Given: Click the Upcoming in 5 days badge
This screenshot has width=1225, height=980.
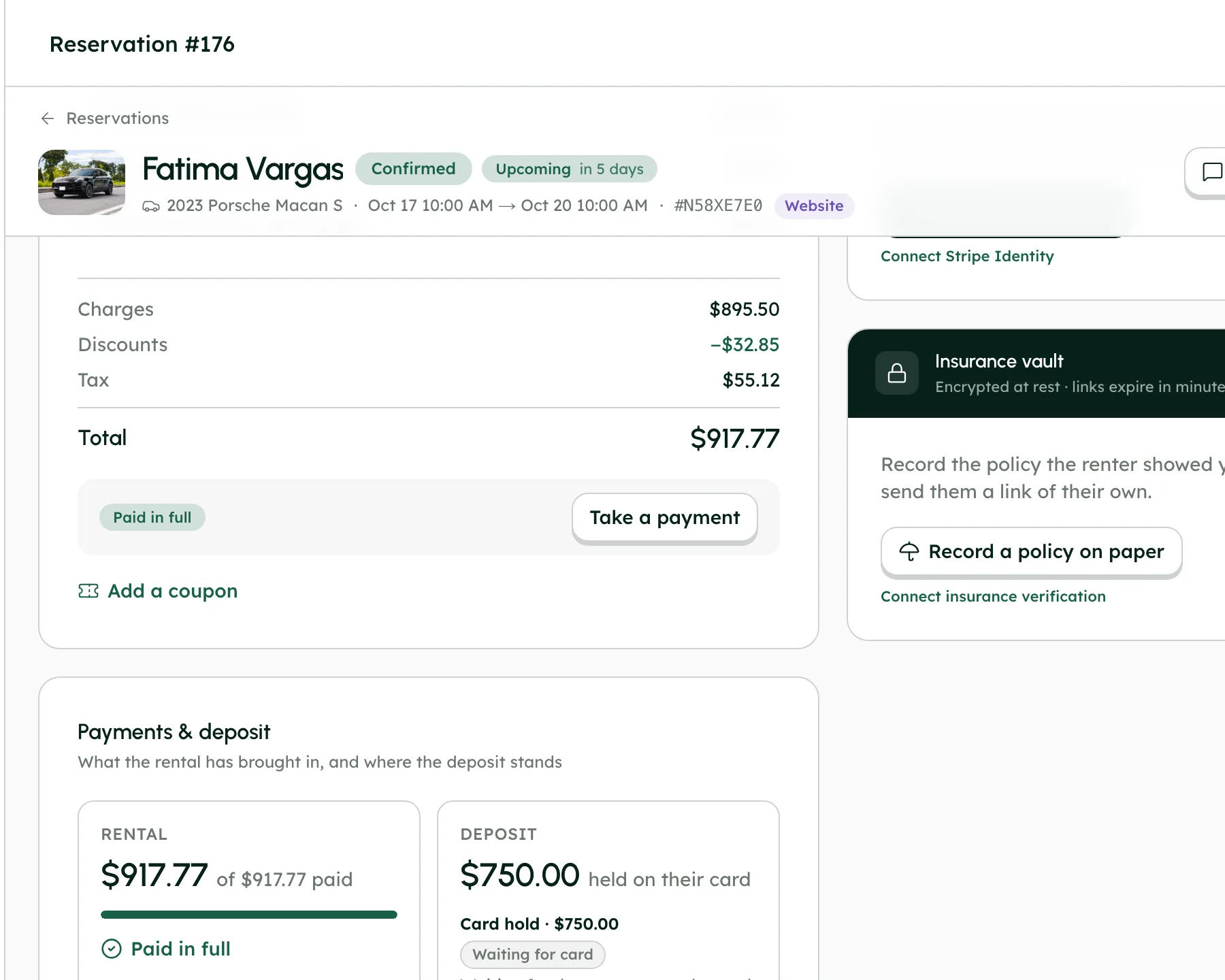Looking at the screenshot, I should click(x=569, y=169).
